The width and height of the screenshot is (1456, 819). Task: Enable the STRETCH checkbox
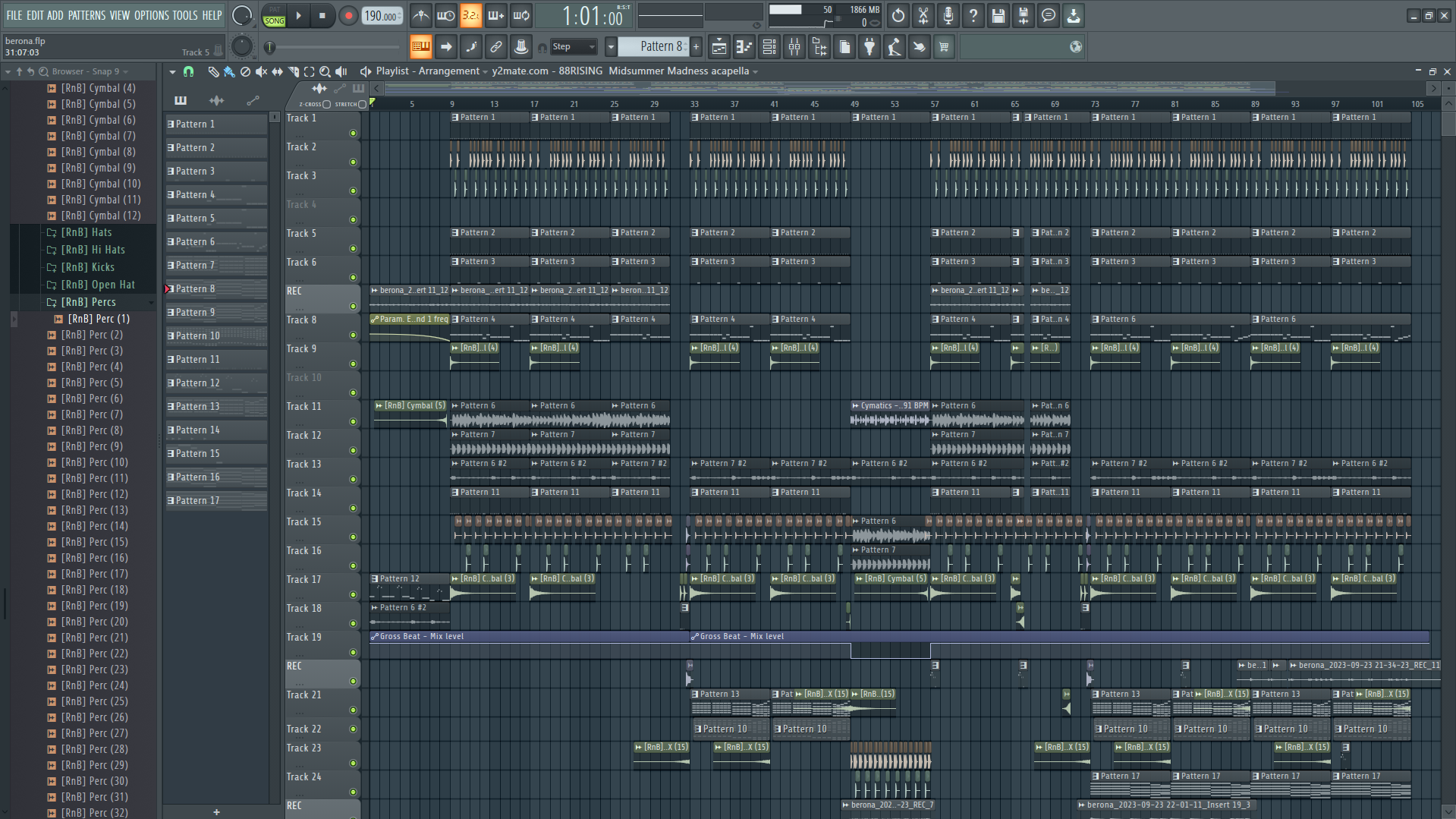[x=362, y=104]
